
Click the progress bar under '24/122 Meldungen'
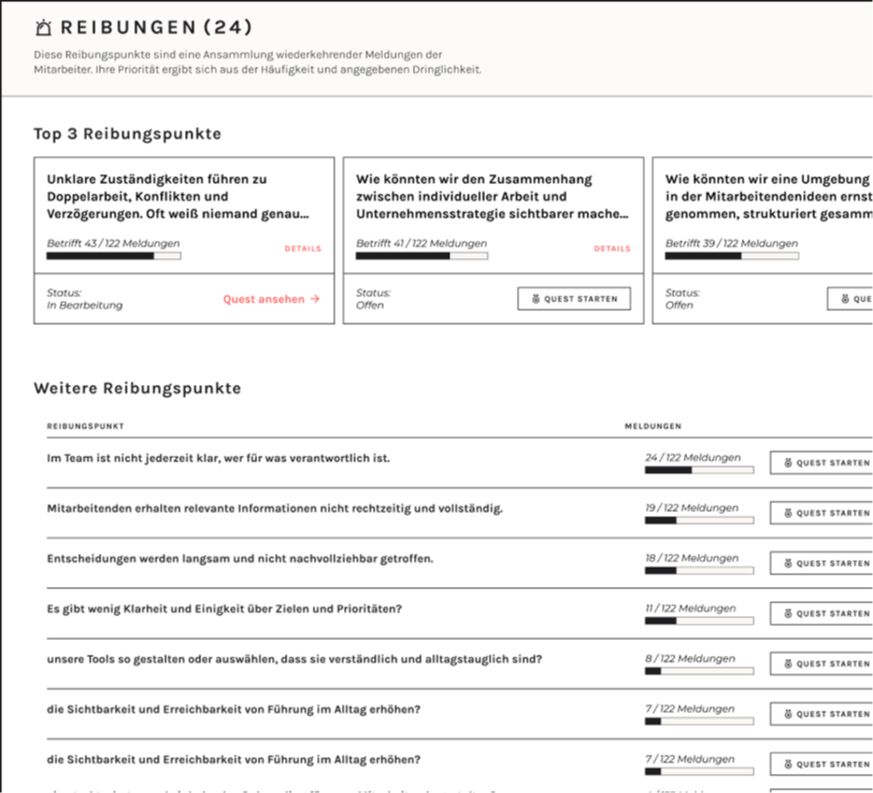click(699, 470)
